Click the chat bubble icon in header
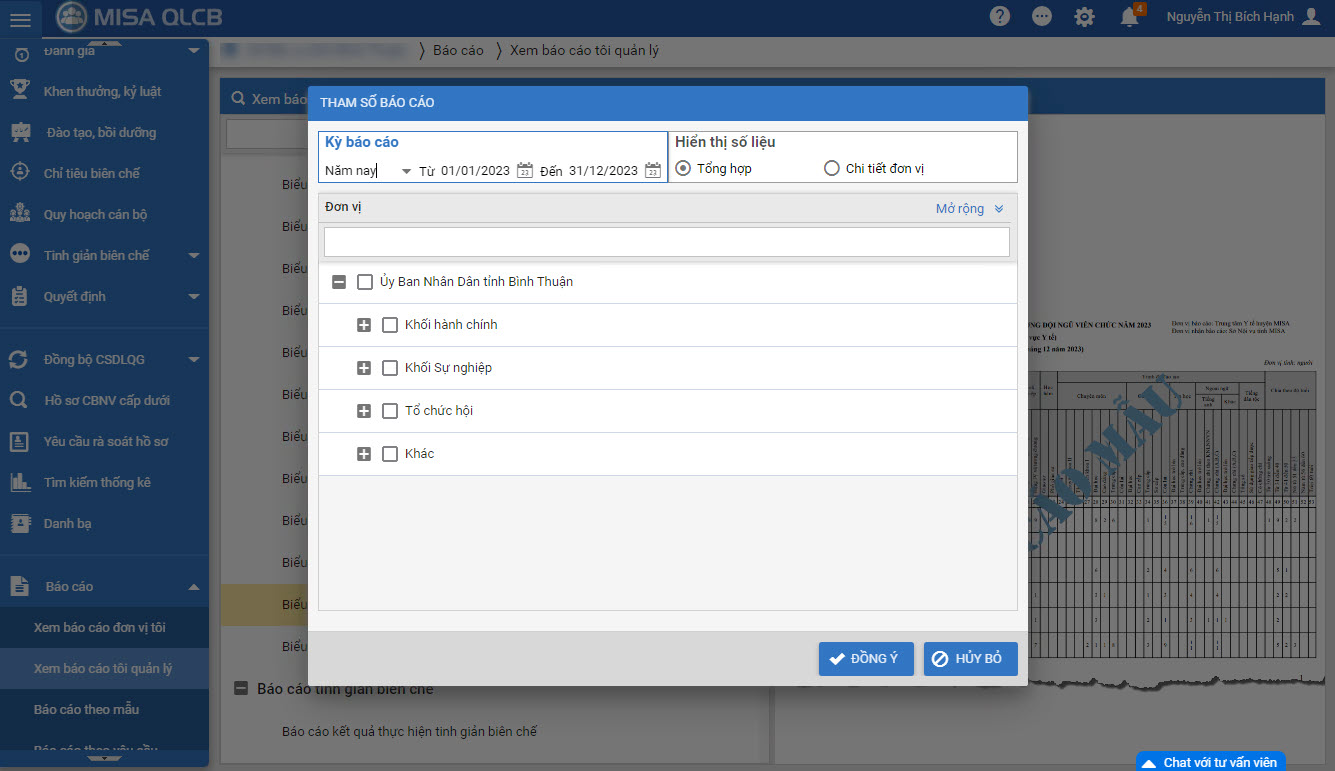 pos(1042,17)
